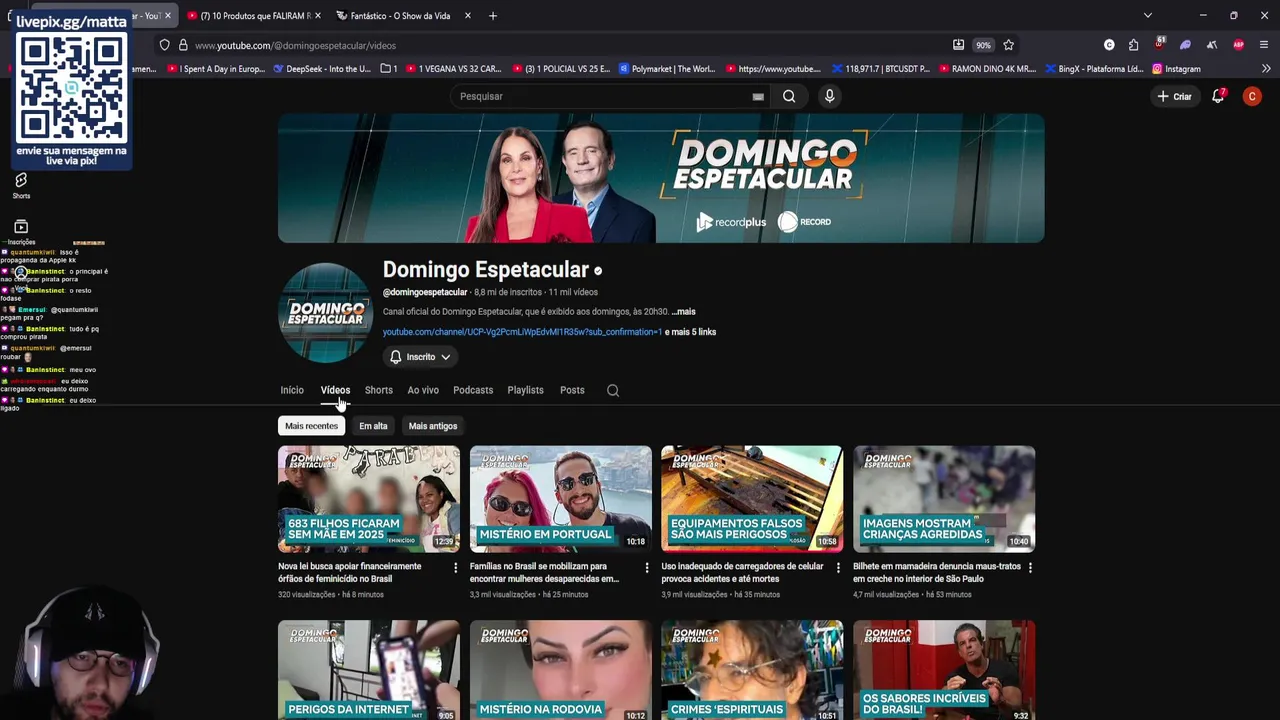Bookmark this page with star icon
The image size is (1280, 720).
point(1008,45)
